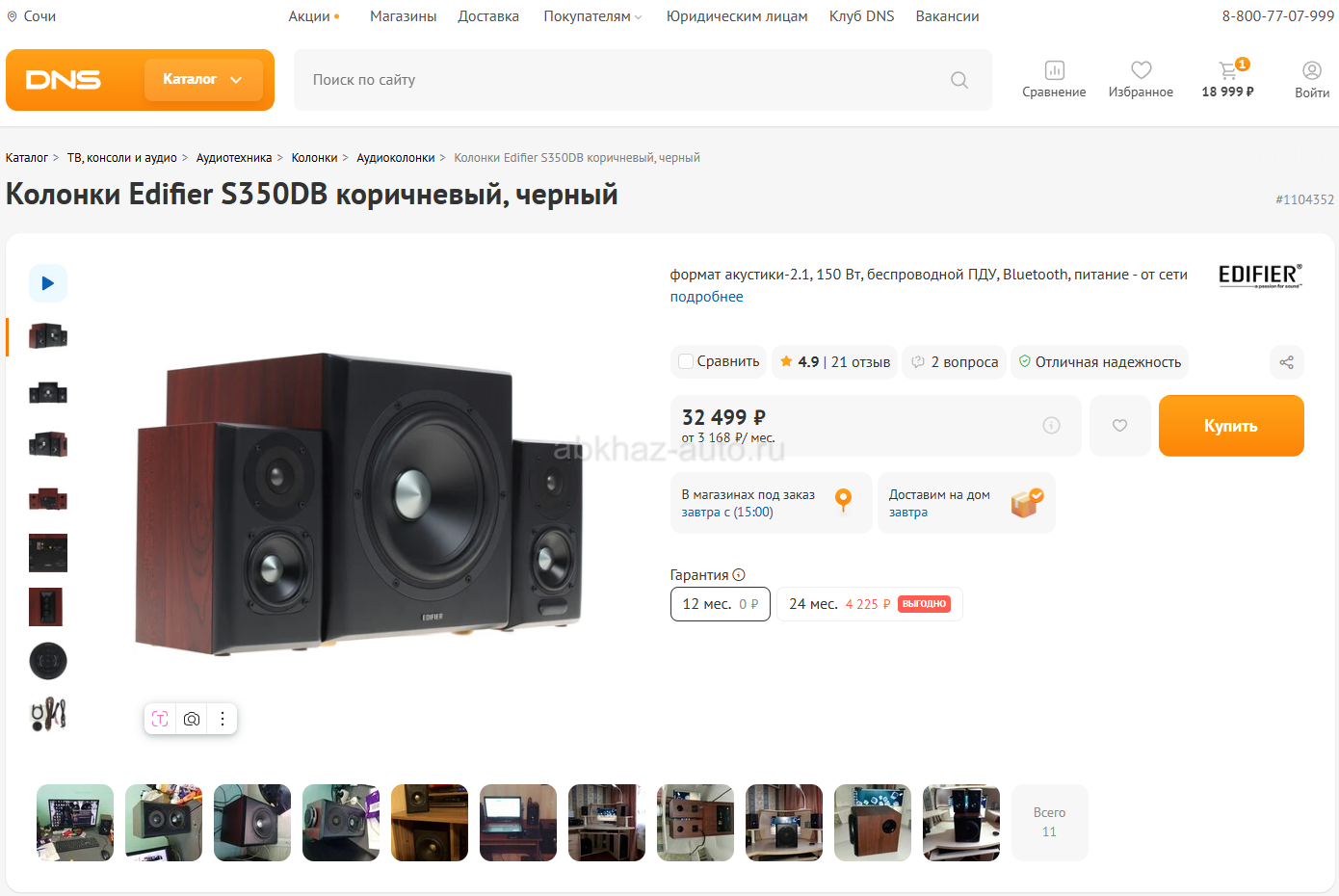Click the Поиск по сайту search field
The image size is (1339, 896).
626,80
